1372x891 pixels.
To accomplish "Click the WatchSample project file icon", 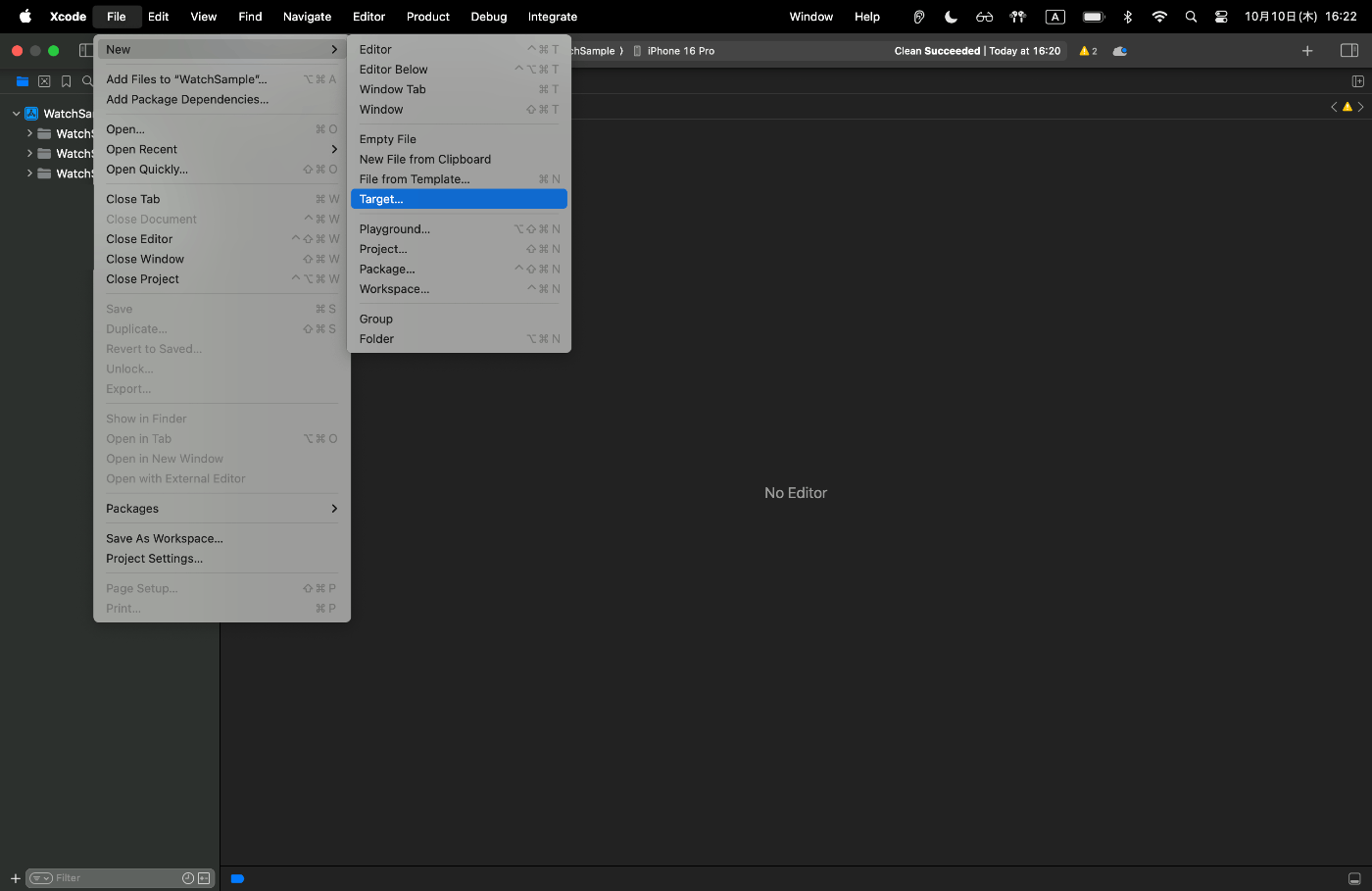I will click(x=31, y=114).
